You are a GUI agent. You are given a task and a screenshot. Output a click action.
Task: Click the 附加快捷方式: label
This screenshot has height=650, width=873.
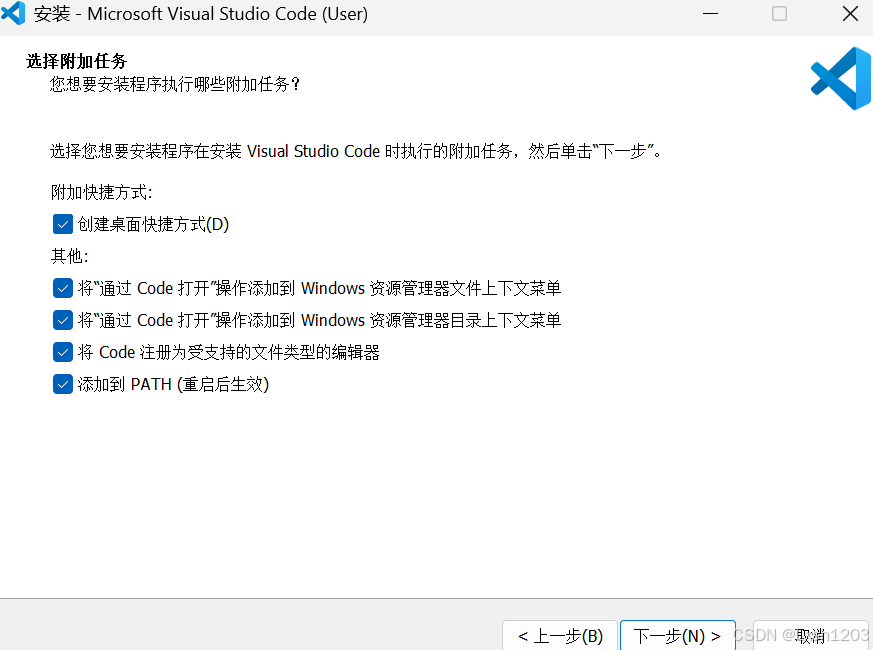(x=101, y=193)
